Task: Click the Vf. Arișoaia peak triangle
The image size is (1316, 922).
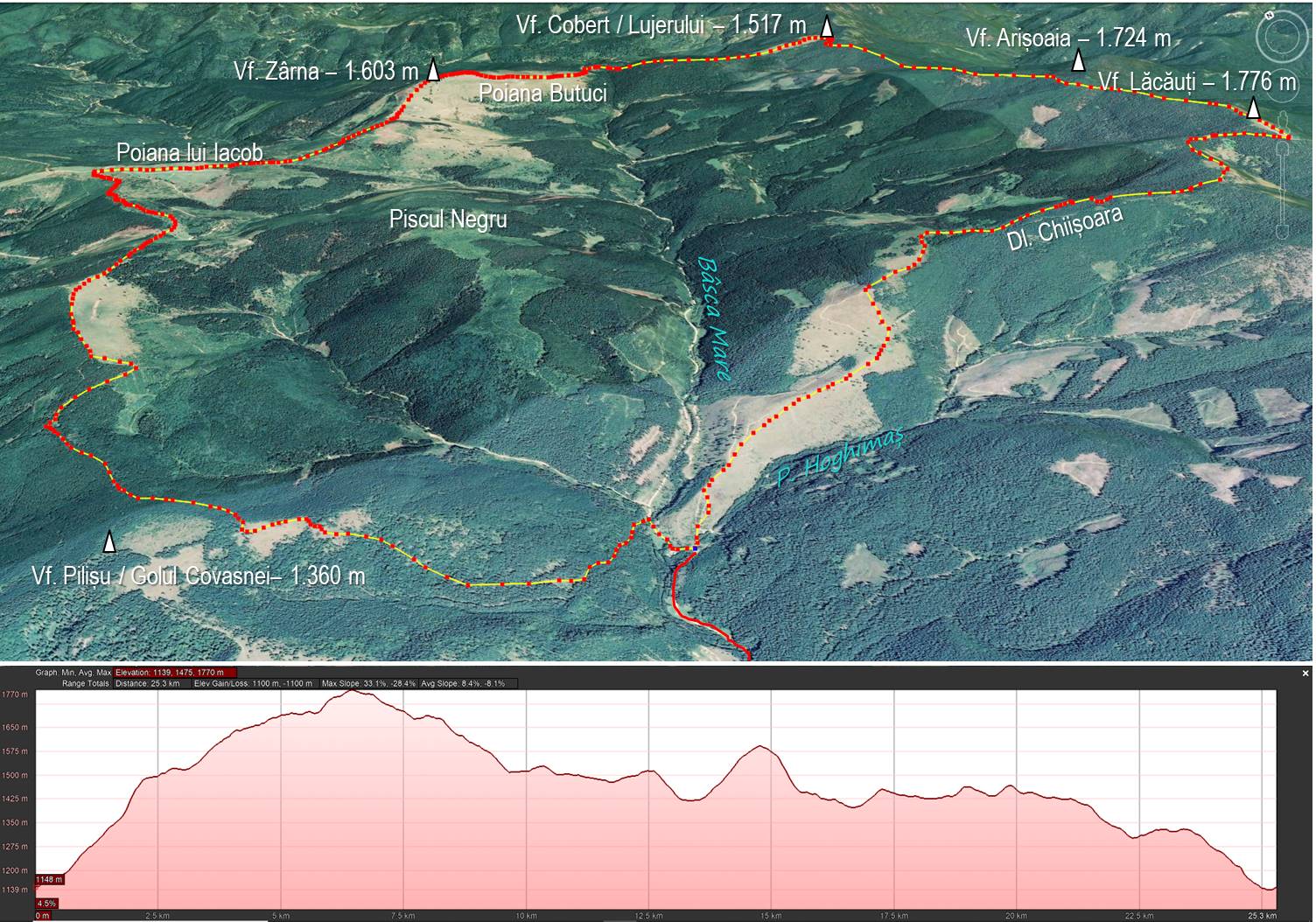Action: point(1078,60)
